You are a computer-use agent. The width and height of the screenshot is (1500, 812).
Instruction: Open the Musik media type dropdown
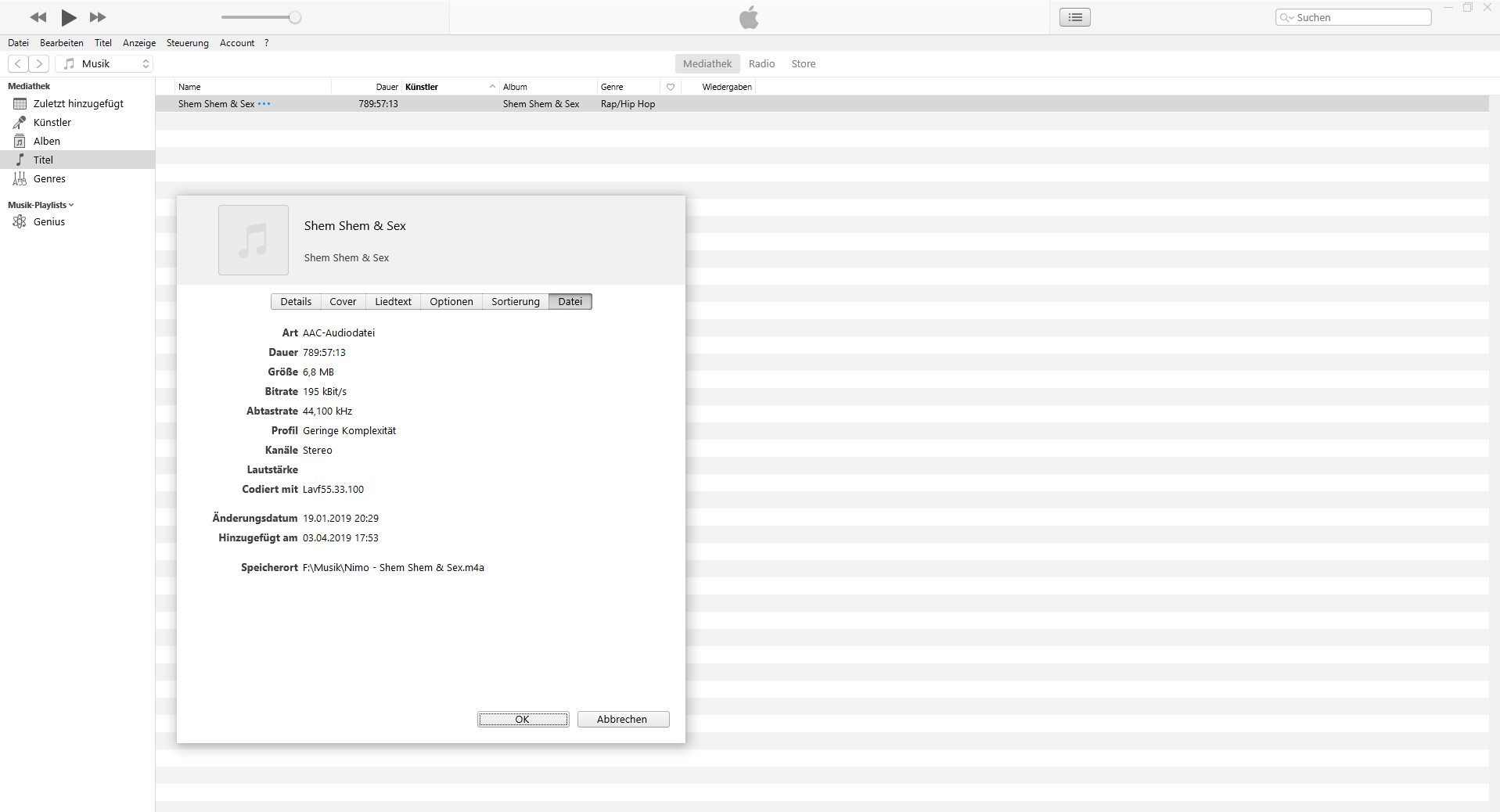(104, 64)
